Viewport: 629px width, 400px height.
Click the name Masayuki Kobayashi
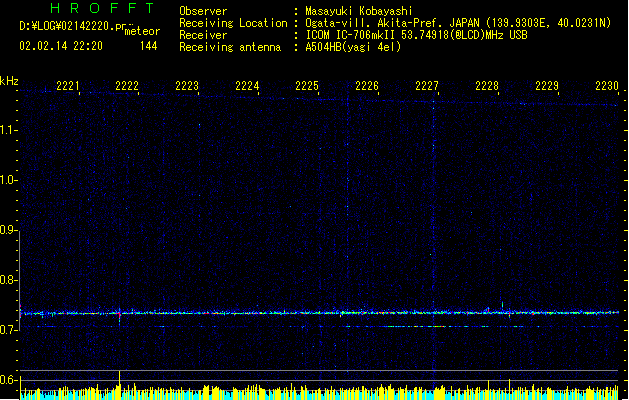coord(359,11)
